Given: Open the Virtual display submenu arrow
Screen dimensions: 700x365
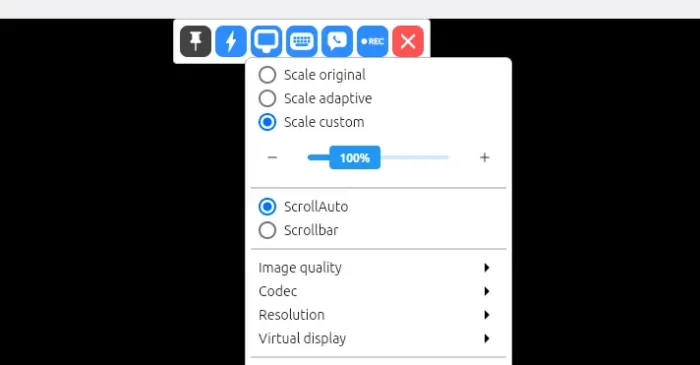Looking at the screenshot, I should pos(487,339).
